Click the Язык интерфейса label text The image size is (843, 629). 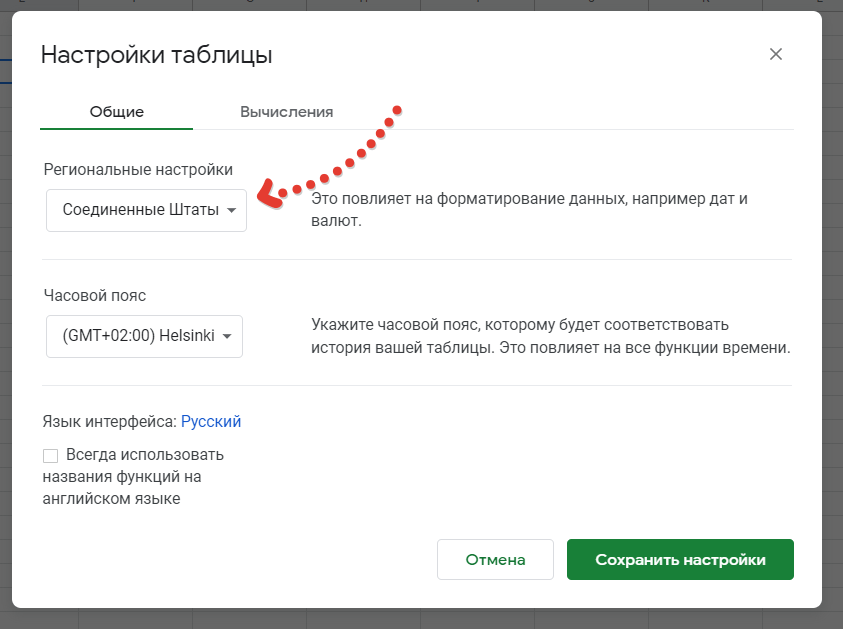110,421
